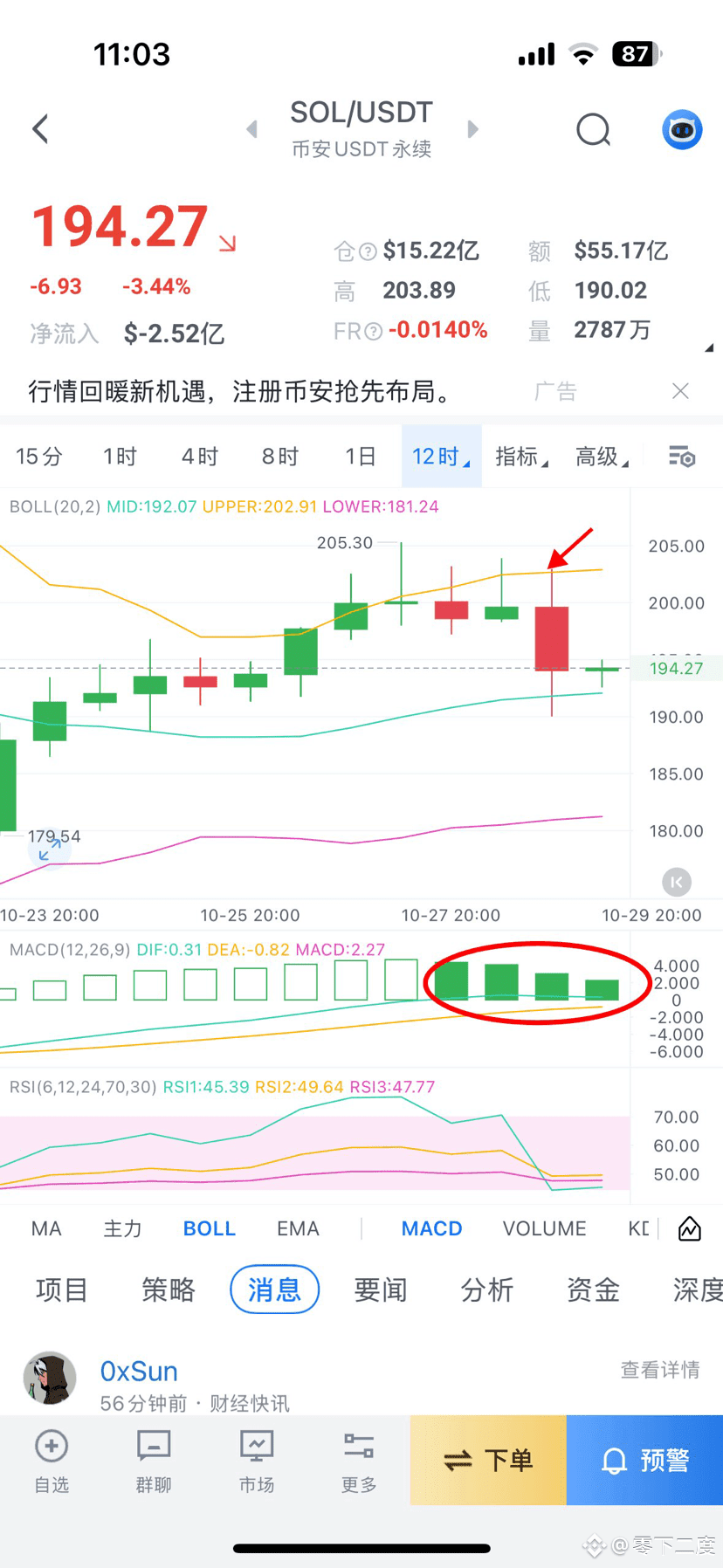Go to previous trading pair arrow
The height and width of the screenshot is (1568, 723).
[252, 129]
